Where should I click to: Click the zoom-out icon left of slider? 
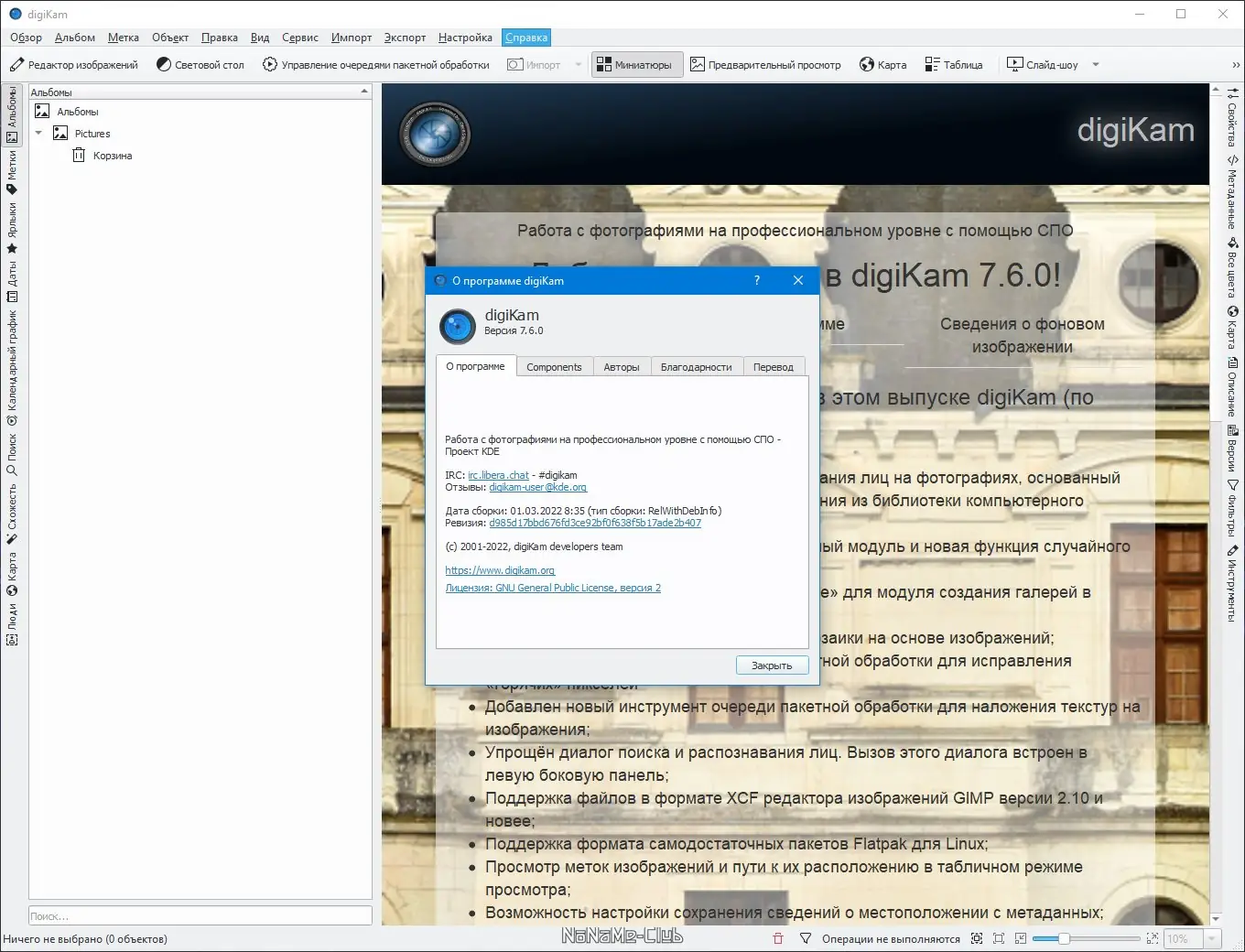pos(1021,938)
